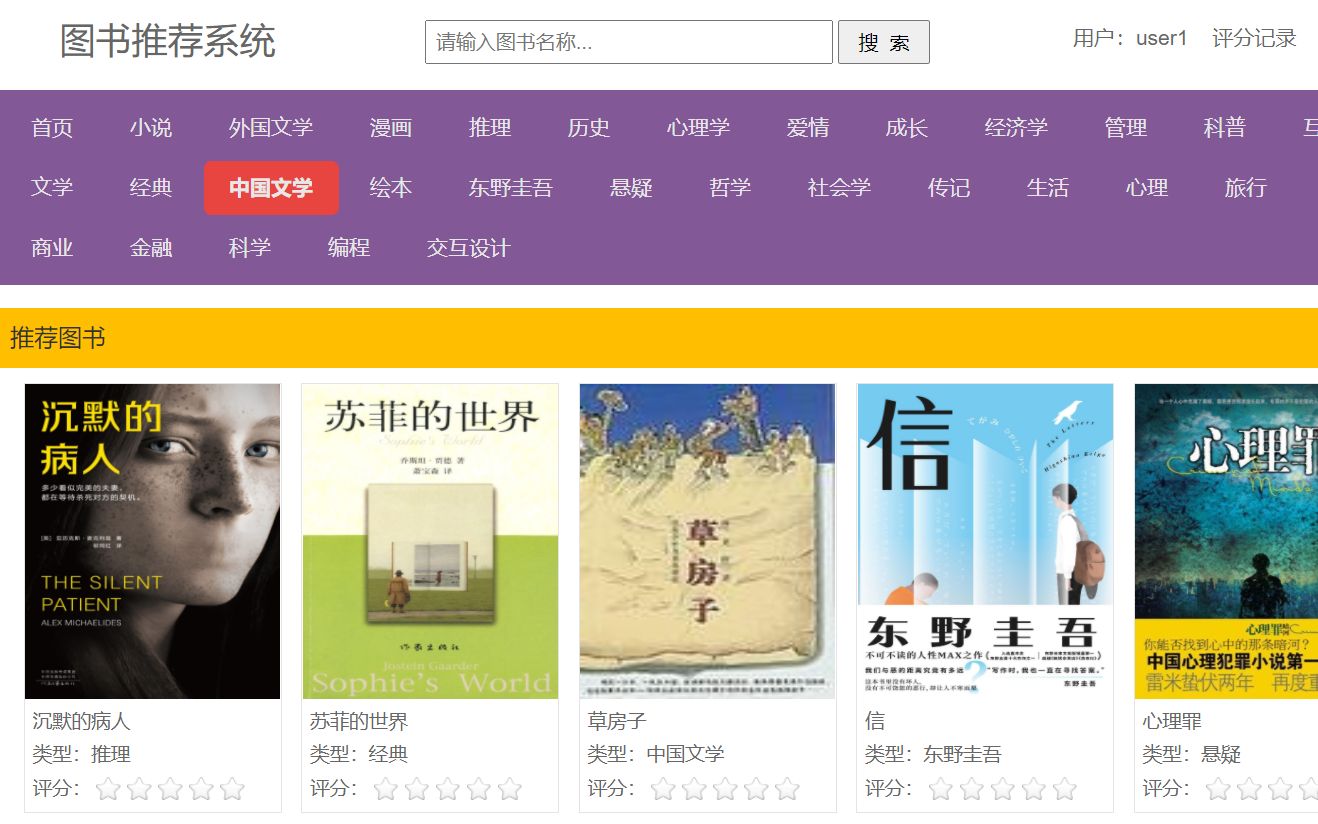Open the 生活 category
This screenshot has width=1318, height=824.
(x=1048, y=188)
